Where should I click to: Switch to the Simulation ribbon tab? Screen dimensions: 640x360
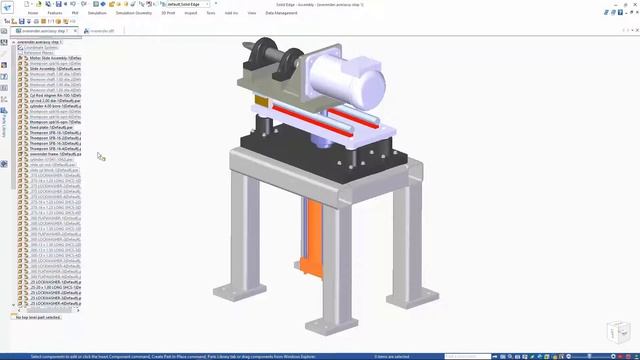coord(97,13)
